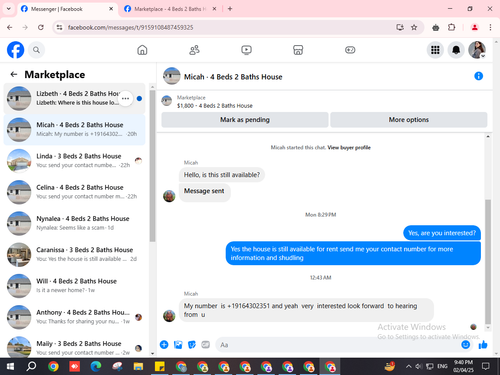Open the Friends icon in top navigation
The height and width of the screenshot is (375, 500).
194,50
